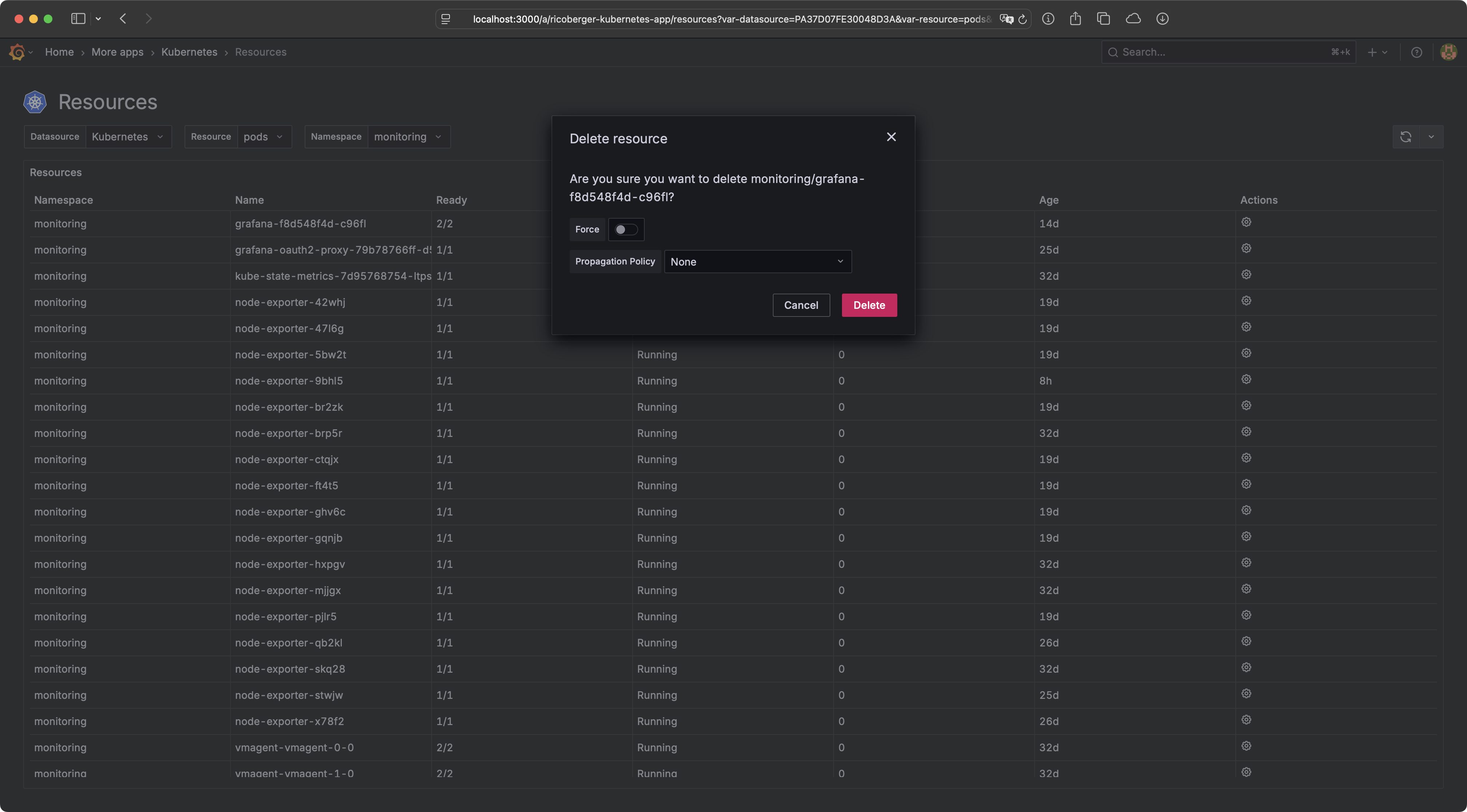Open the help question mark icon
This screenshot has height=812, width=1467.
[1416, 52]
